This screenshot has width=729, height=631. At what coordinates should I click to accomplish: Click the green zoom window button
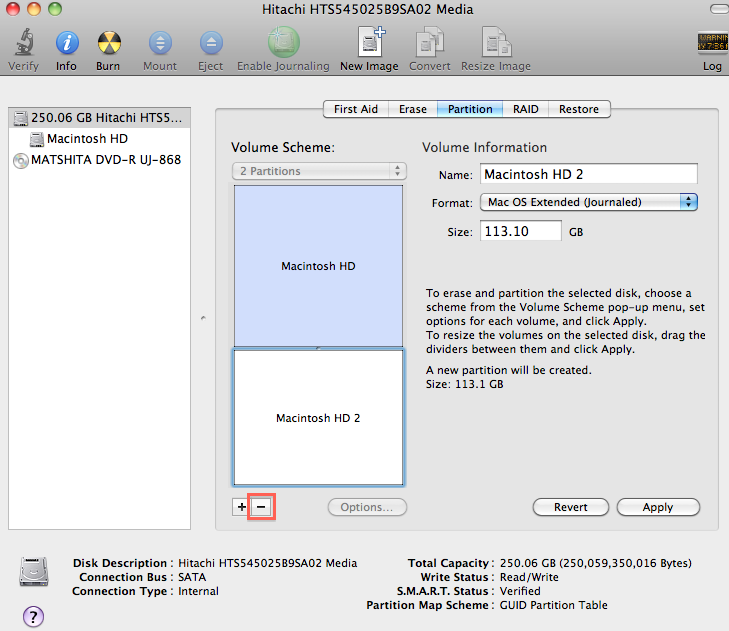55,9
